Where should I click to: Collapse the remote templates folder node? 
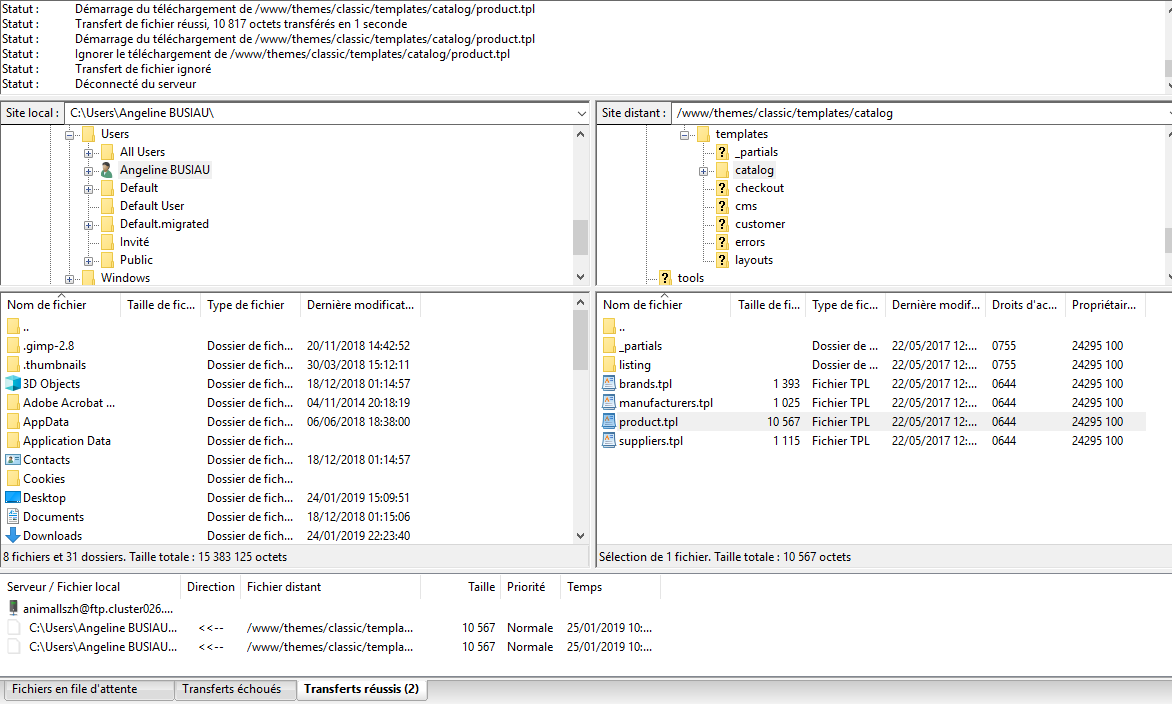[x=684, y=135]
